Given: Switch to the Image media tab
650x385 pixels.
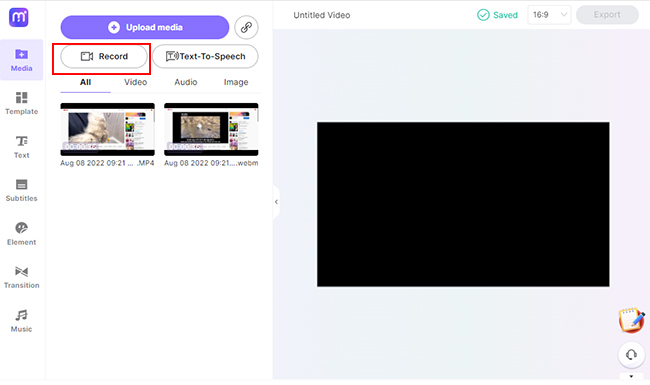Looking at the screenshot, I should (236, 82).
